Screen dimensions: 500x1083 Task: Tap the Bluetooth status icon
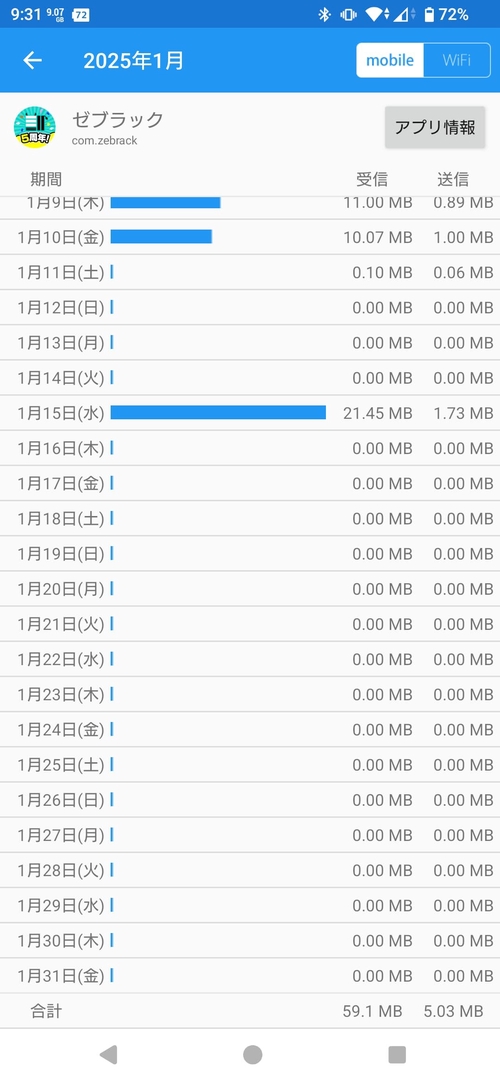tap(324, 15)
